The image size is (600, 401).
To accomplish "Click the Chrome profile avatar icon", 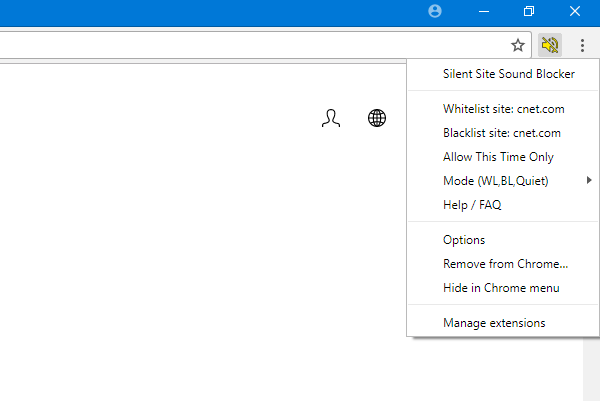I will (x=434, y=11).
